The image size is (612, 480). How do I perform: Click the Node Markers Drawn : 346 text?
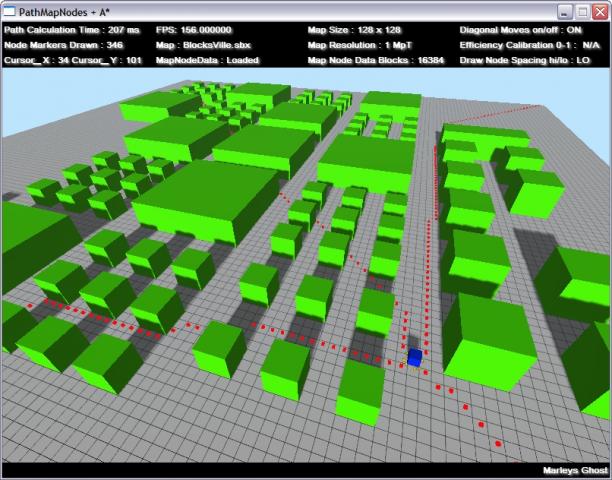(x=63, y=45)
